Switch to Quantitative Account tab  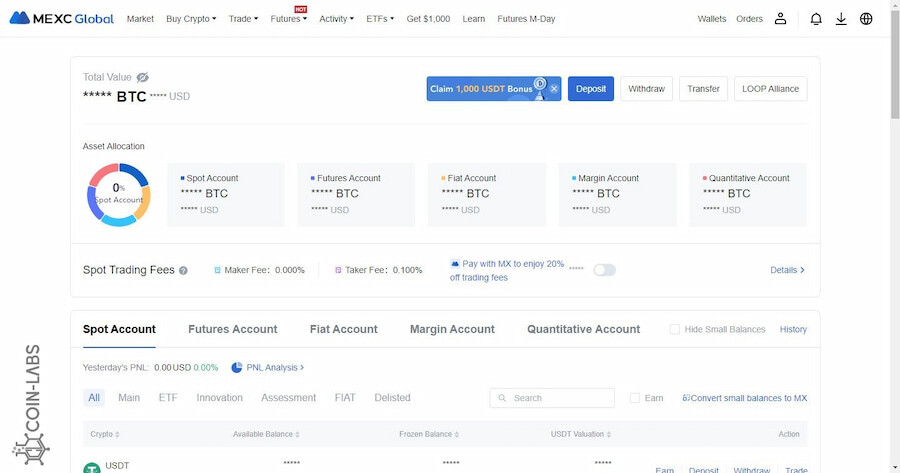point(583,329)
